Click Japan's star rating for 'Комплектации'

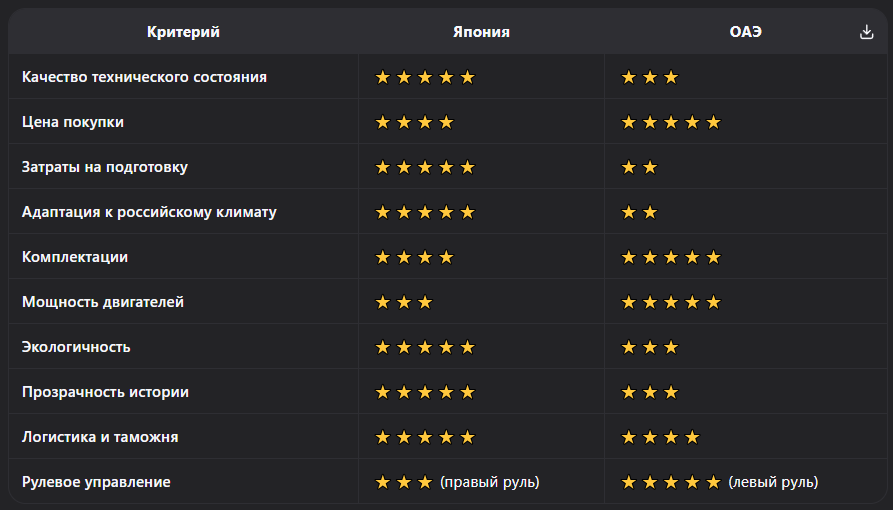(415, 257)
